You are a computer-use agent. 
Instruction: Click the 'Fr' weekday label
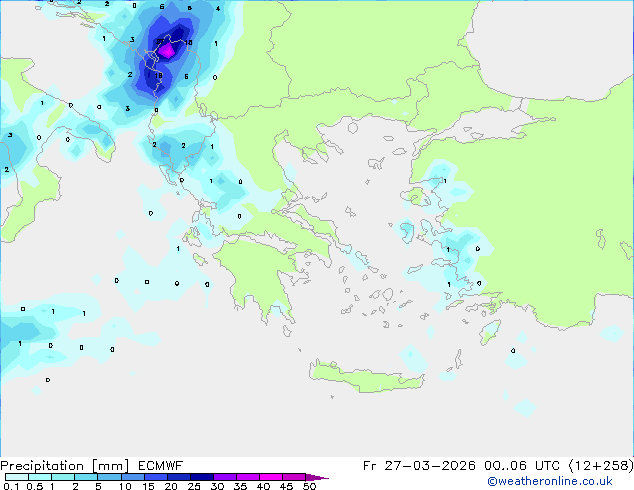[369, 466]
